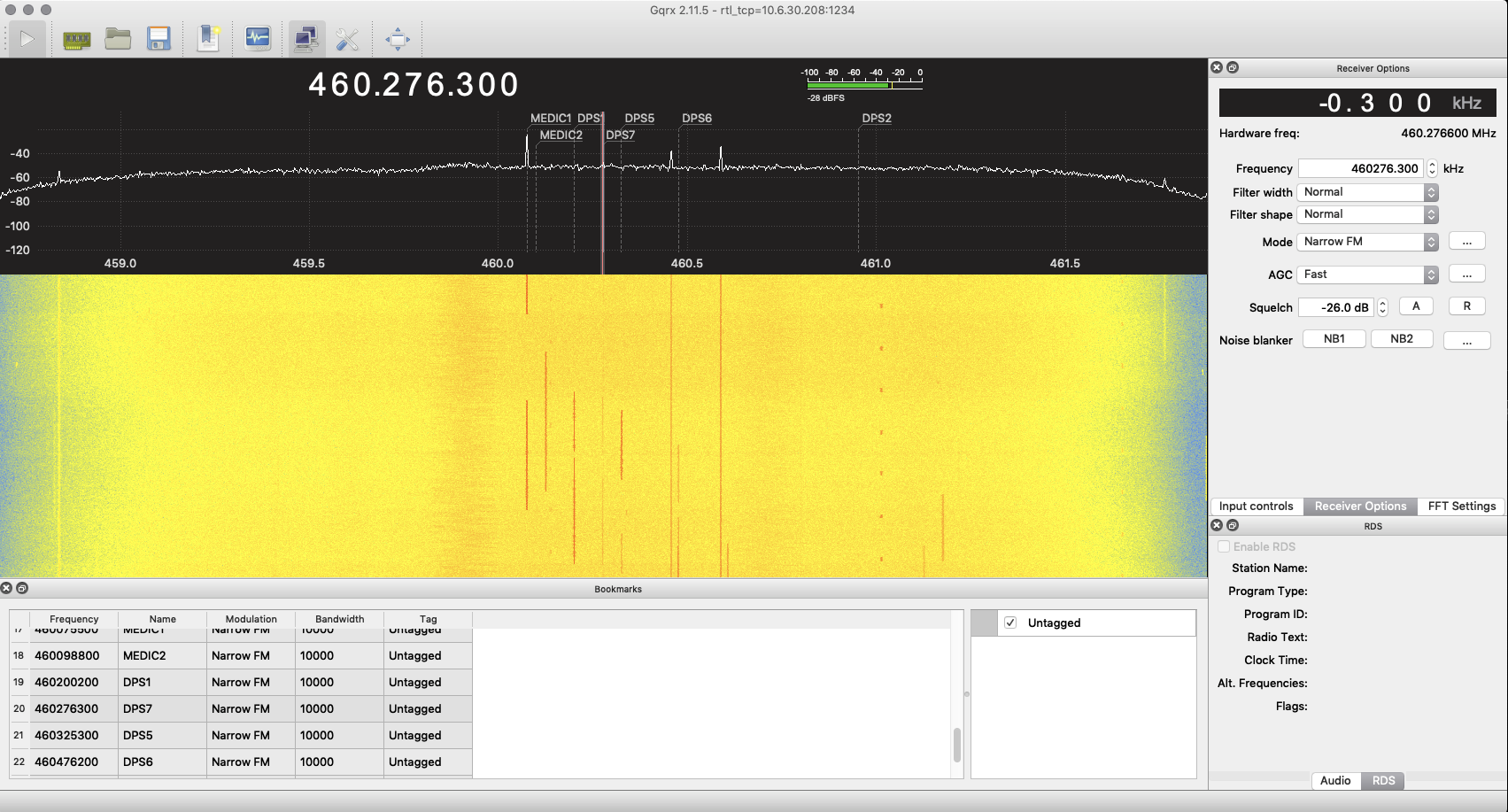Viewport: 1508px width, 812px height.
Task: Click the DPS5 label on spectrum plot
Action: [639, 118]
